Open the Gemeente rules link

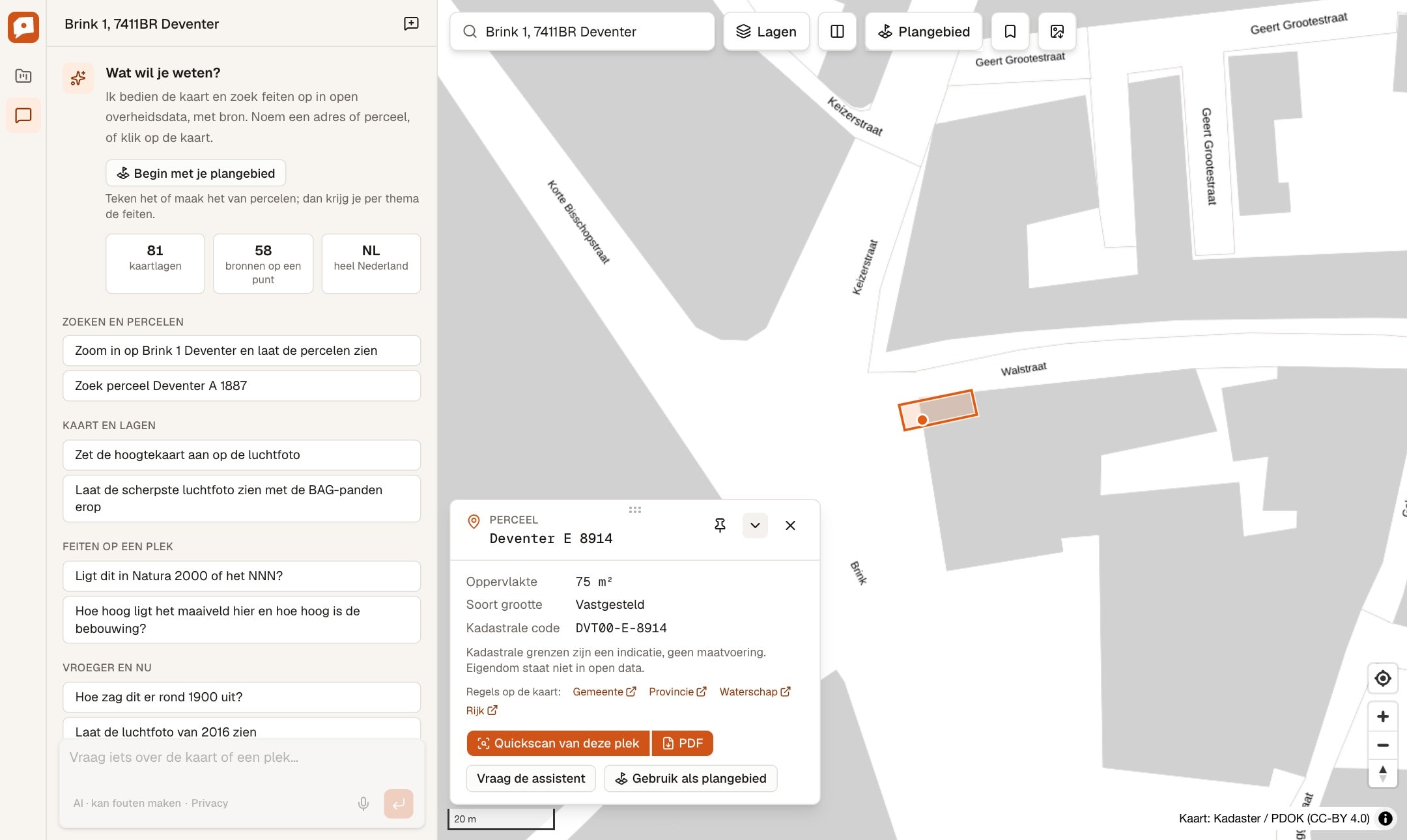point(604,692)
